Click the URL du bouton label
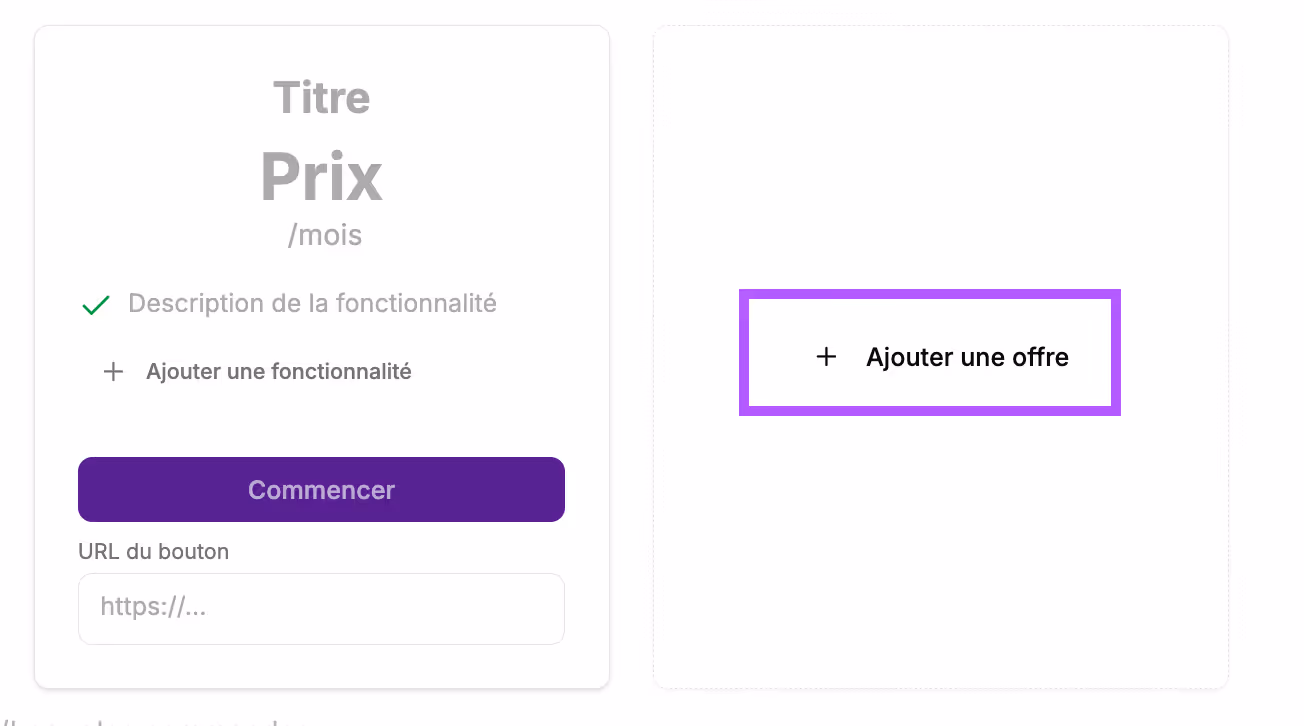 [x=153, y=551]
